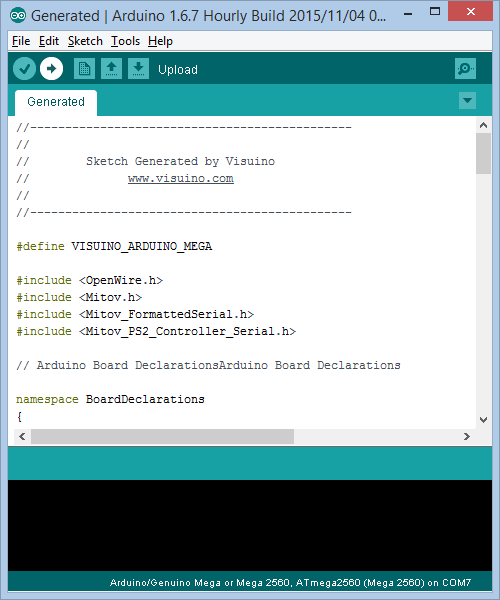This screenshot has width=500, height=600.
Task: Open the Sketch menu
Action: (85, 41)
